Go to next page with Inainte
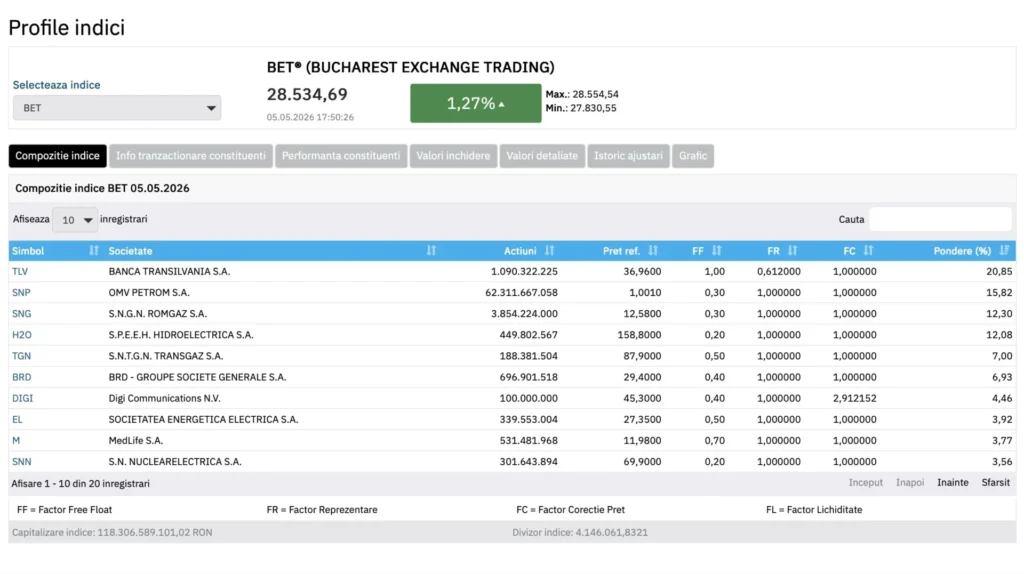1024x574 pixels. tap(953, 483)
